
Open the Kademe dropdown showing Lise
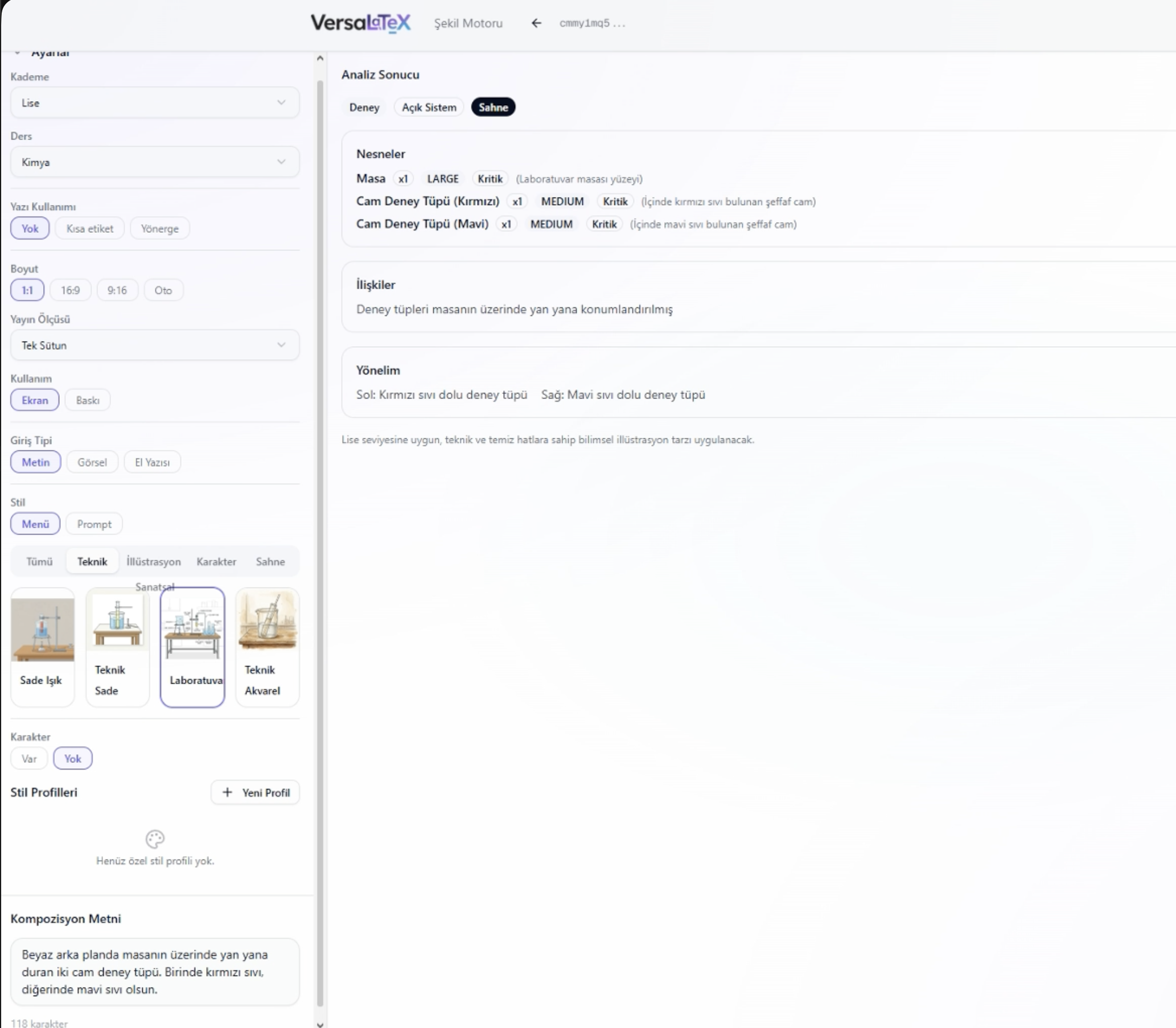pos(154,102)
